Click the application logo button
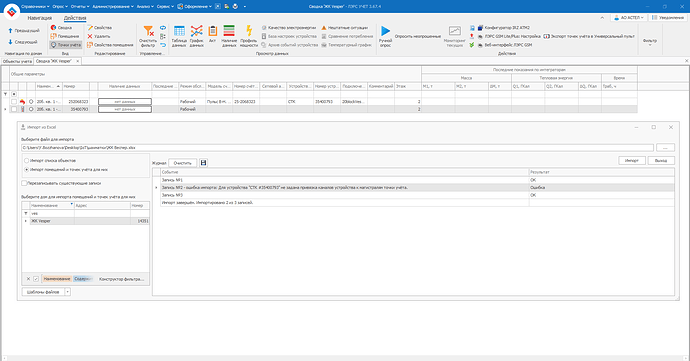The image size is (690, 361). (11, 11)
